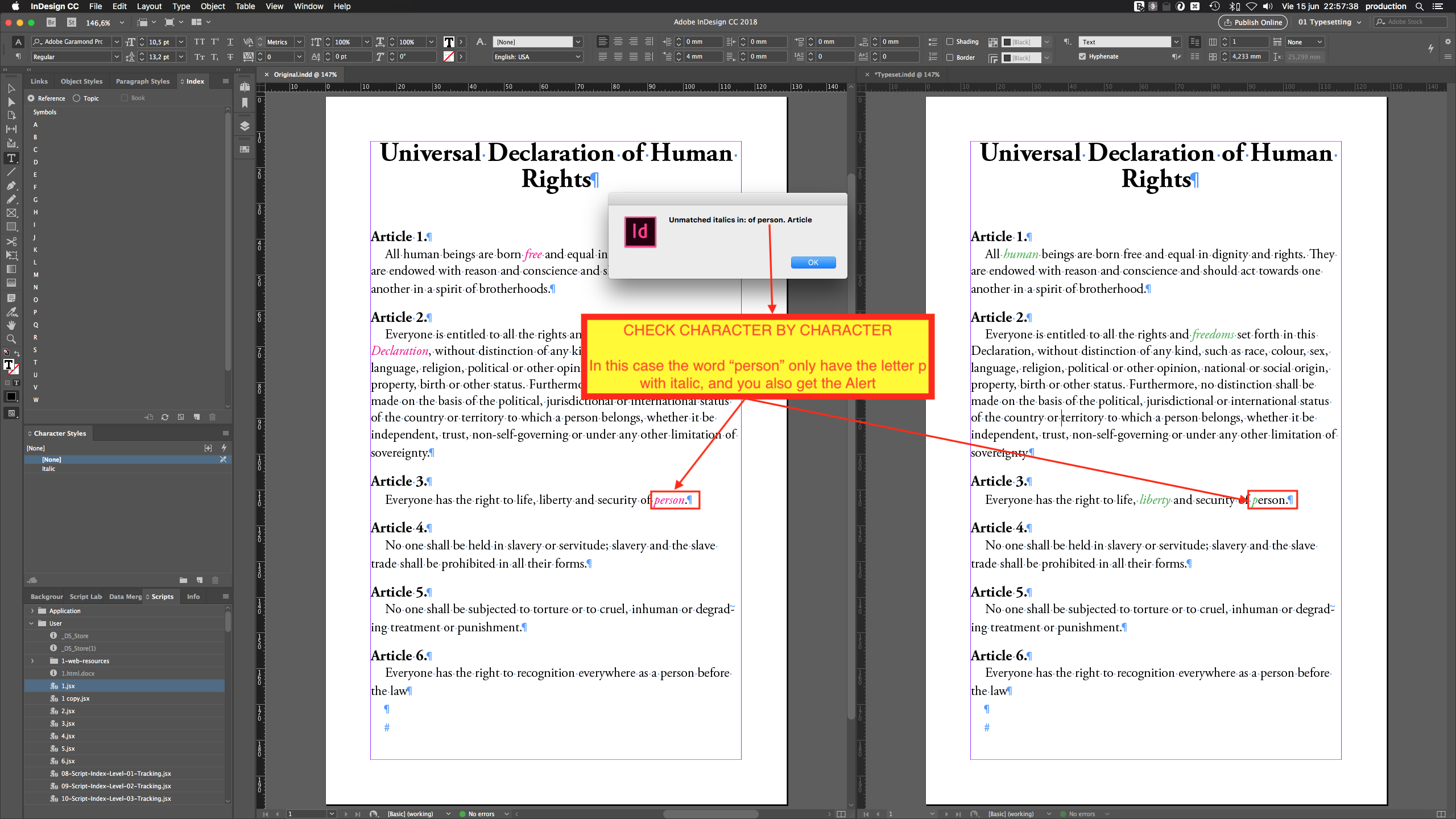Select the Scissors tool
Screen dimensions: 1456x819
(11, 242)
